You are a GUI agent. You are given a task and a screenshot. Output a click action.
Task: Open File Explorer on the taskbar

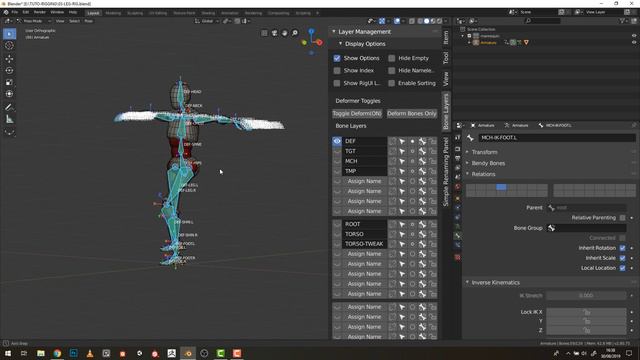[41, 353]
